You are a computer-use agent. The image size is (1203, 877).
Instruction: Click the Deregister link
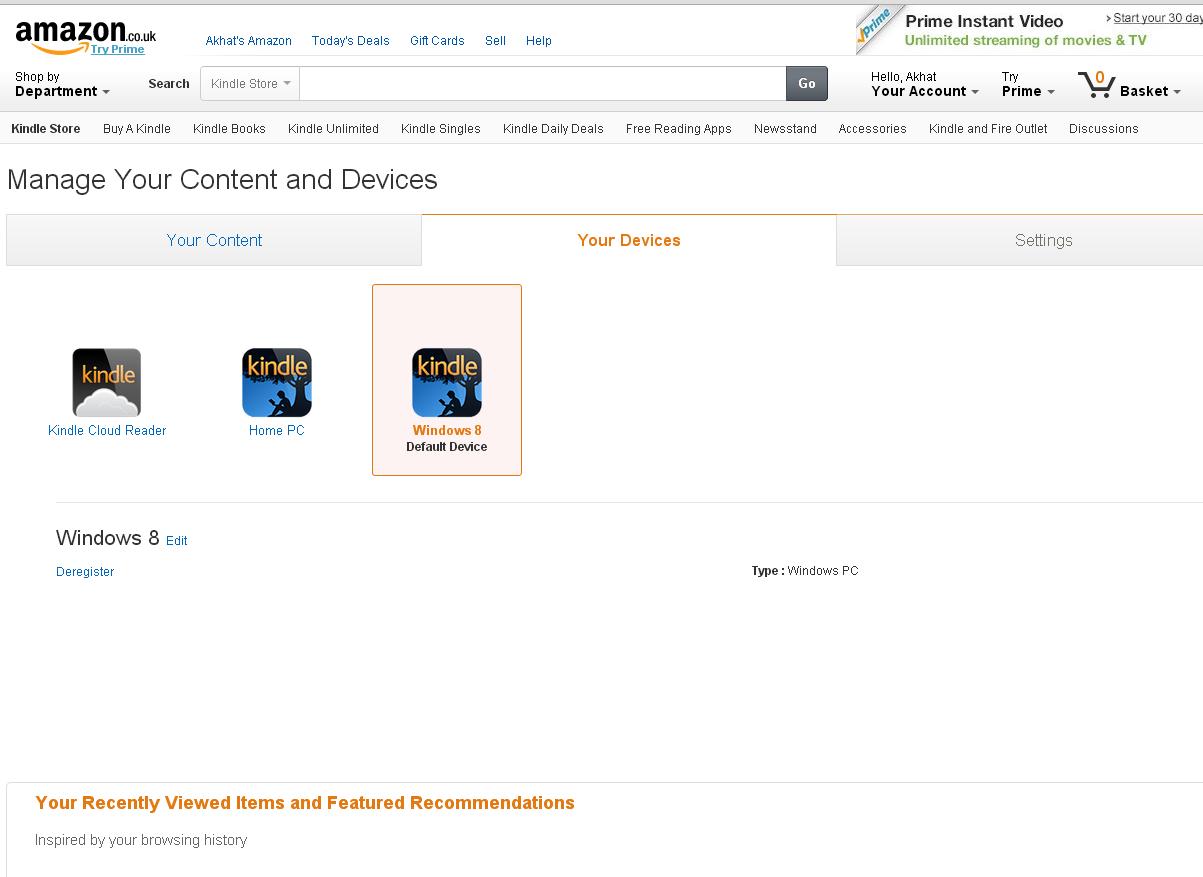coord(85,572)
